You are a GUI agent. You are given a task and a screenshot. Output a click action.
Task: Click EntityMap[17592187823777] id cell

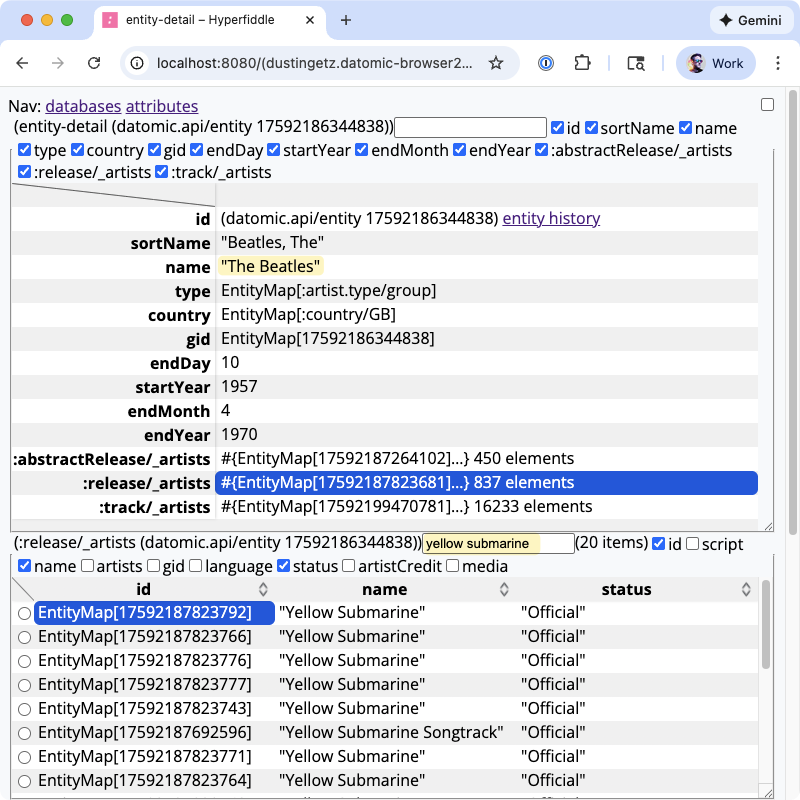point(144,685)
